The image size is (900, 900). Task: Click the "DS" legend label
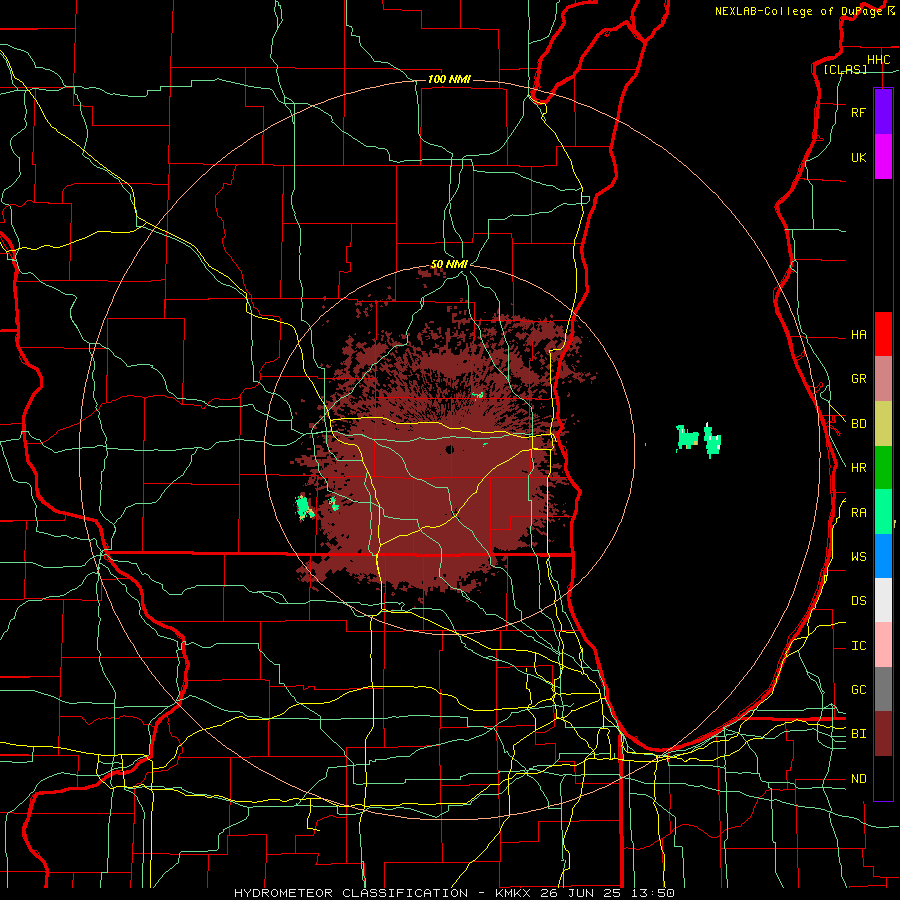[x=858, y=601]
